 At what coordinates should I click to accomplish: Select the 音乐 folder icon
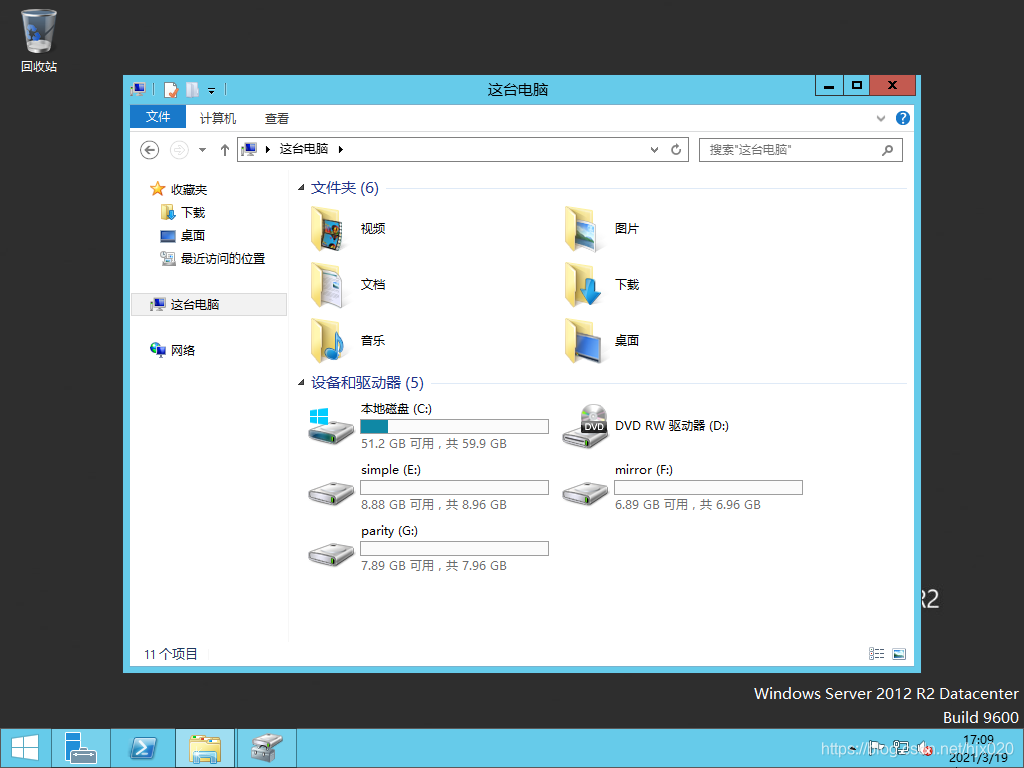(328, 340)
